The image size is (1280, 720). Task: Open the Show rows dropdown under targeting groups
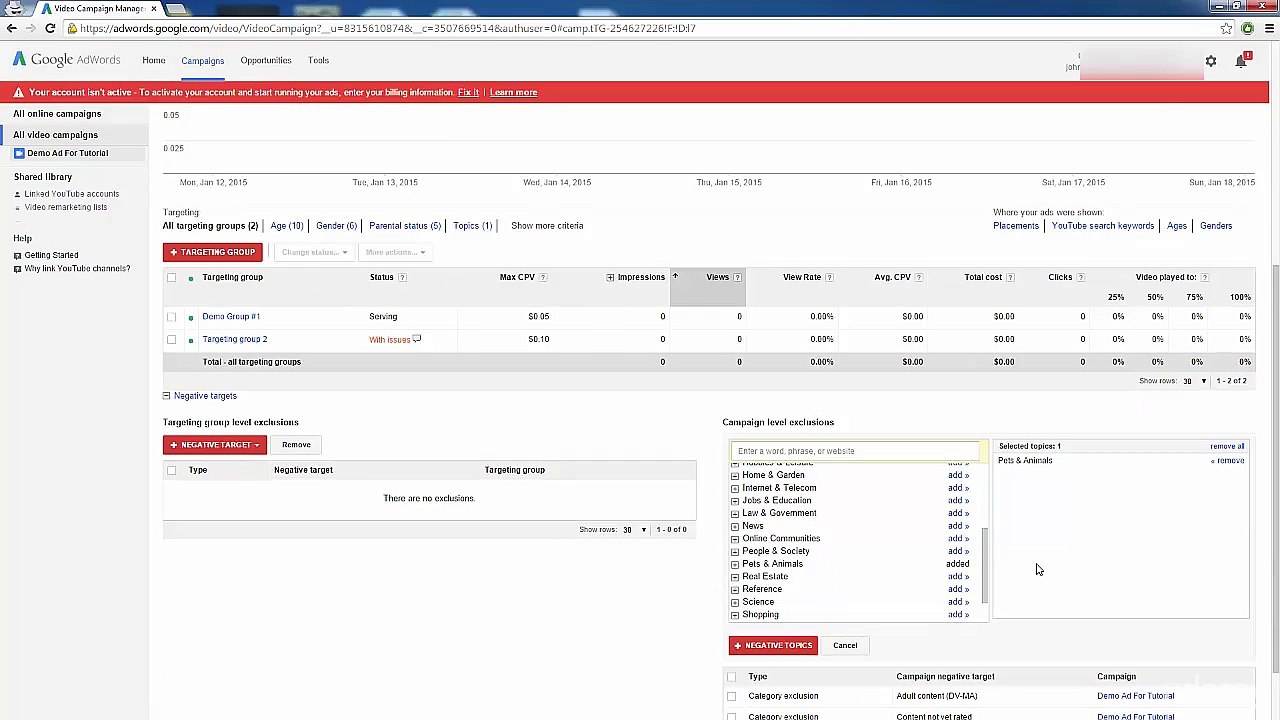(1194, 381)
